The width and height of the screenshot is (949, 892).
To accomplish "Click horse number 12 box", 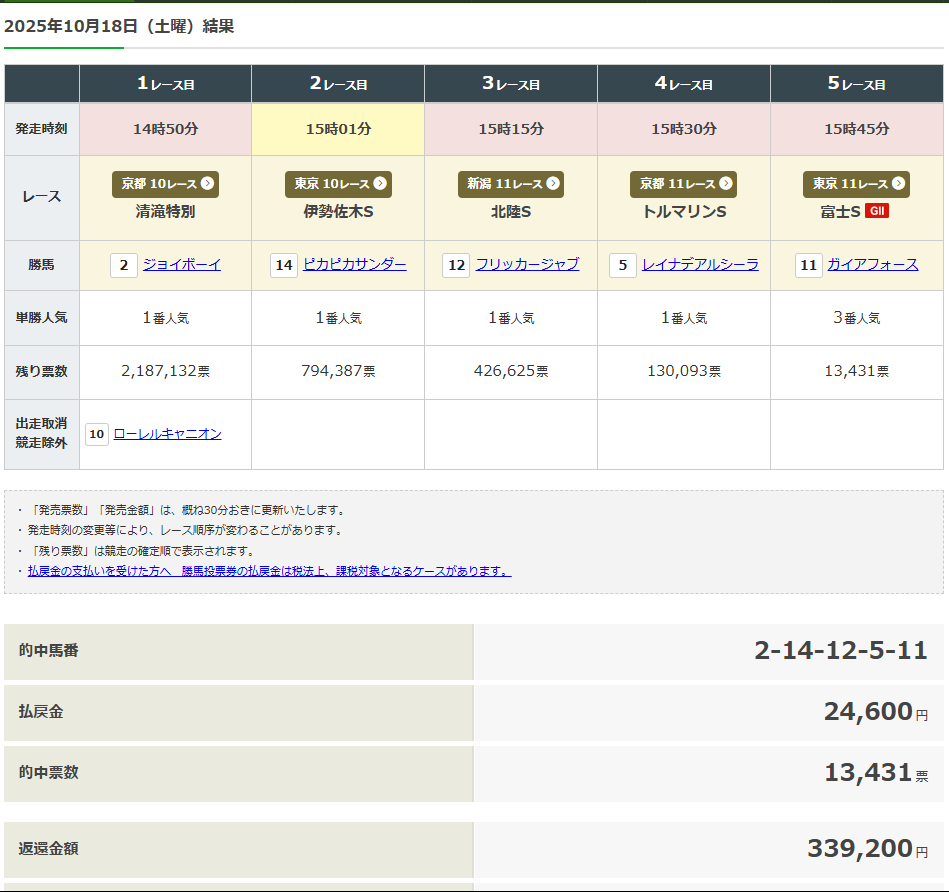I will coord(456,265).
